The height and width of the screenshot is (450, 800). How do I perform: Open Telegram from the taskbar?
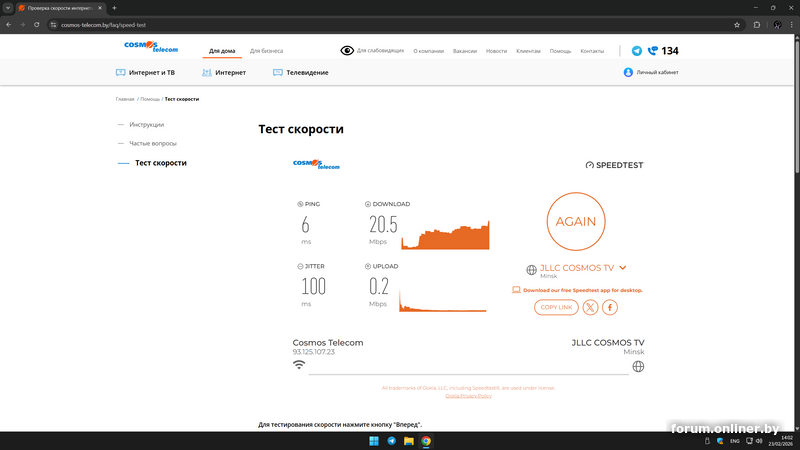pos(391,441)
